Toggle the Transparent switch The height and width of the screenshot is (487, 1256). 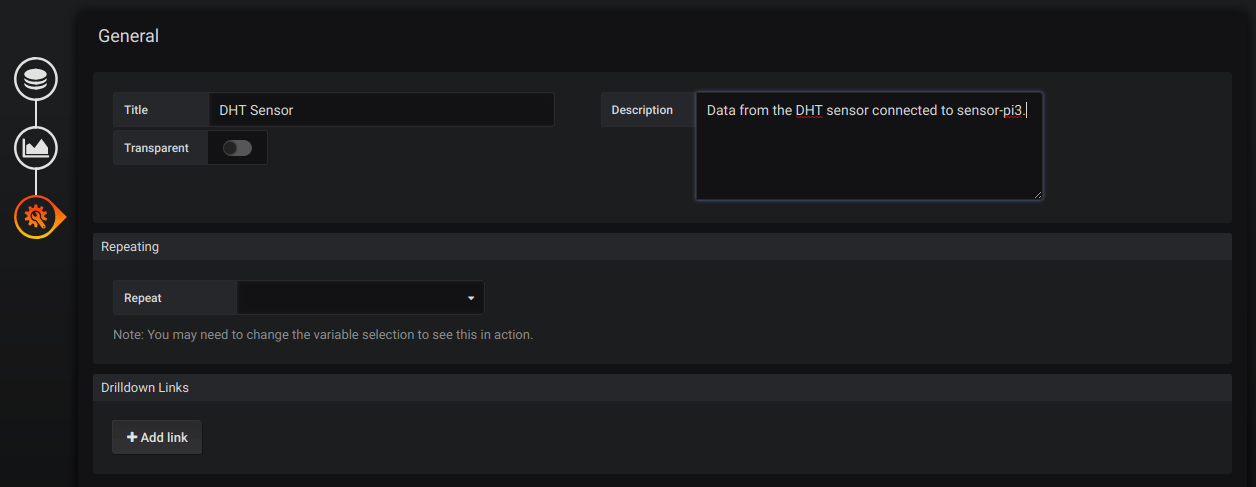237,148
